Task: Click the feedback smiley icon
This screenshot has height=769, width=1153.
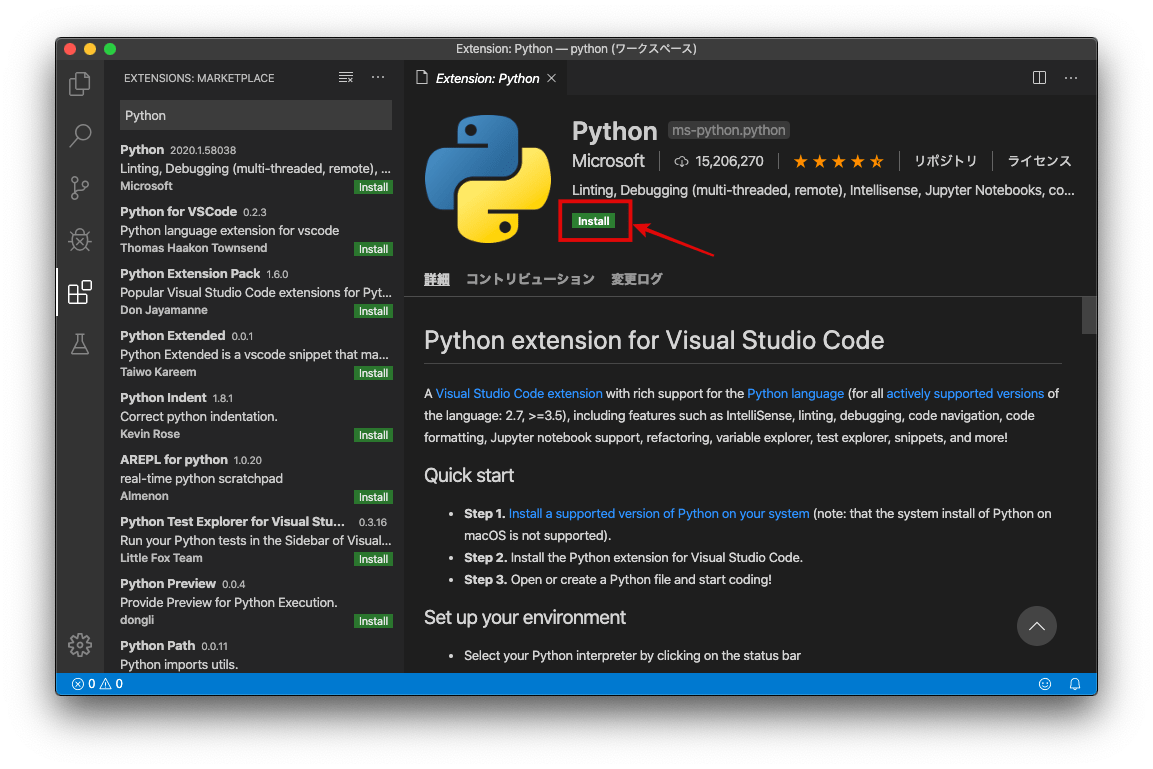Action: coord(1045,683)
